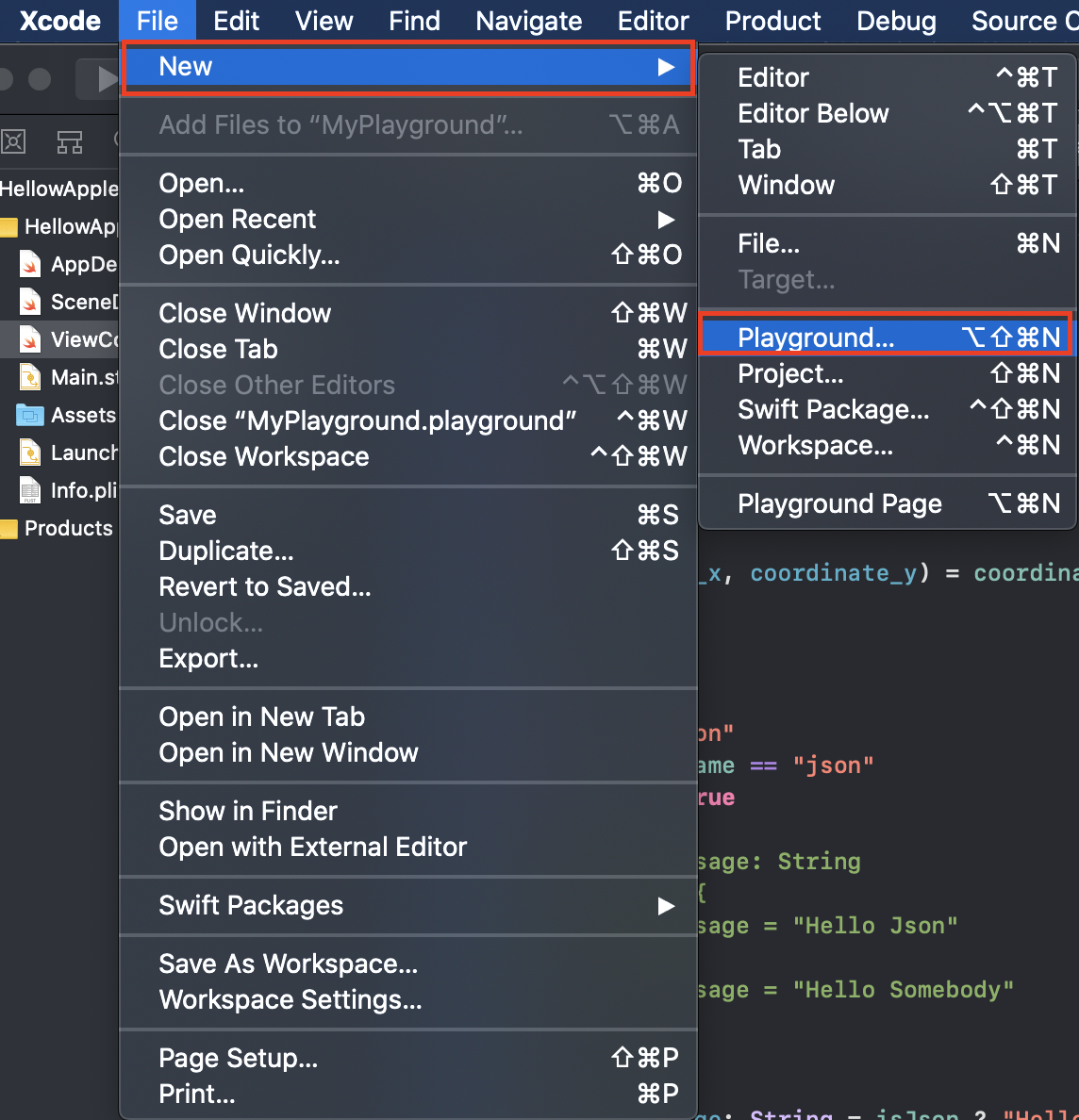1079x1120 pixels.
Task: Choose Open in New Window
Action: (x=408, y=752)
